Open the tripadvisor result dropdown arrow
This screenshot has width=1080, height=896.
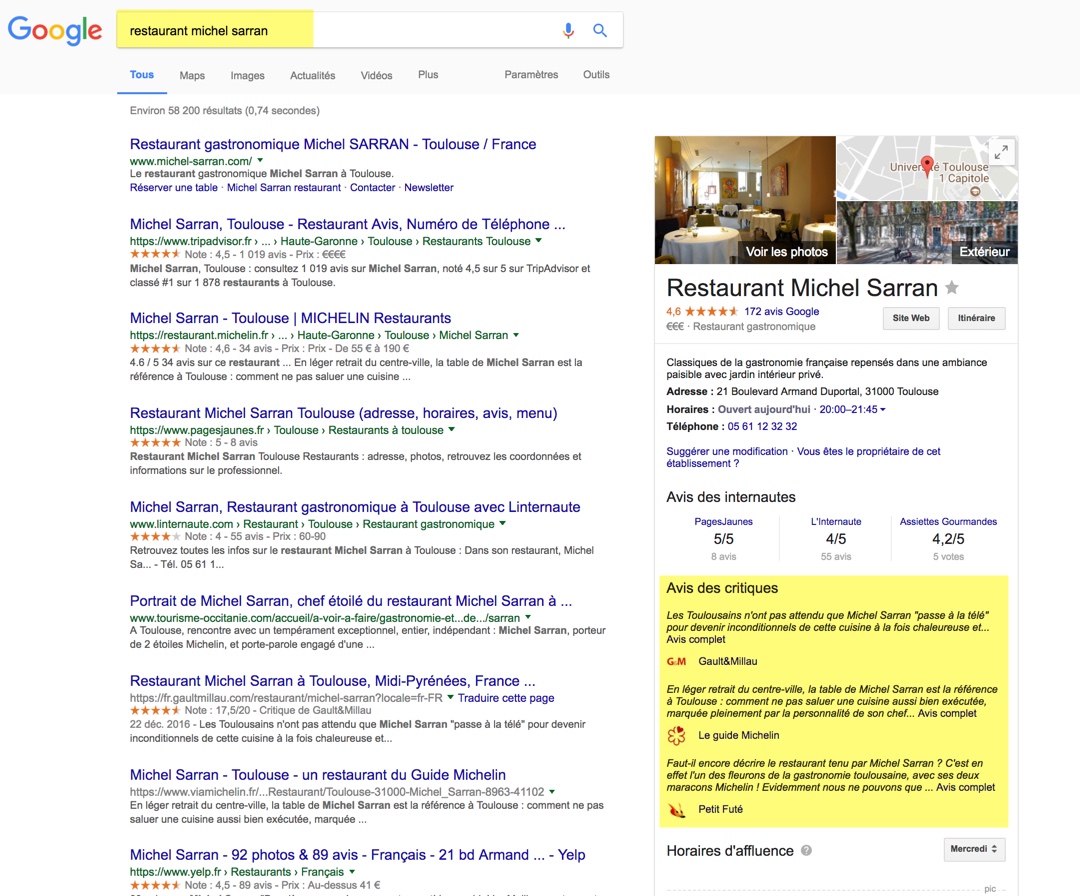(539, 240)
